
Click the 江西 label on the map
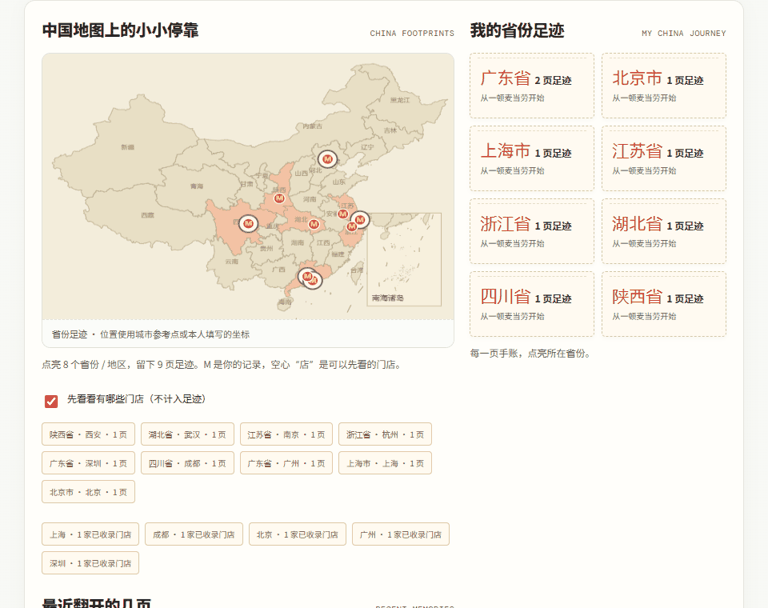[x=323, y=243]
